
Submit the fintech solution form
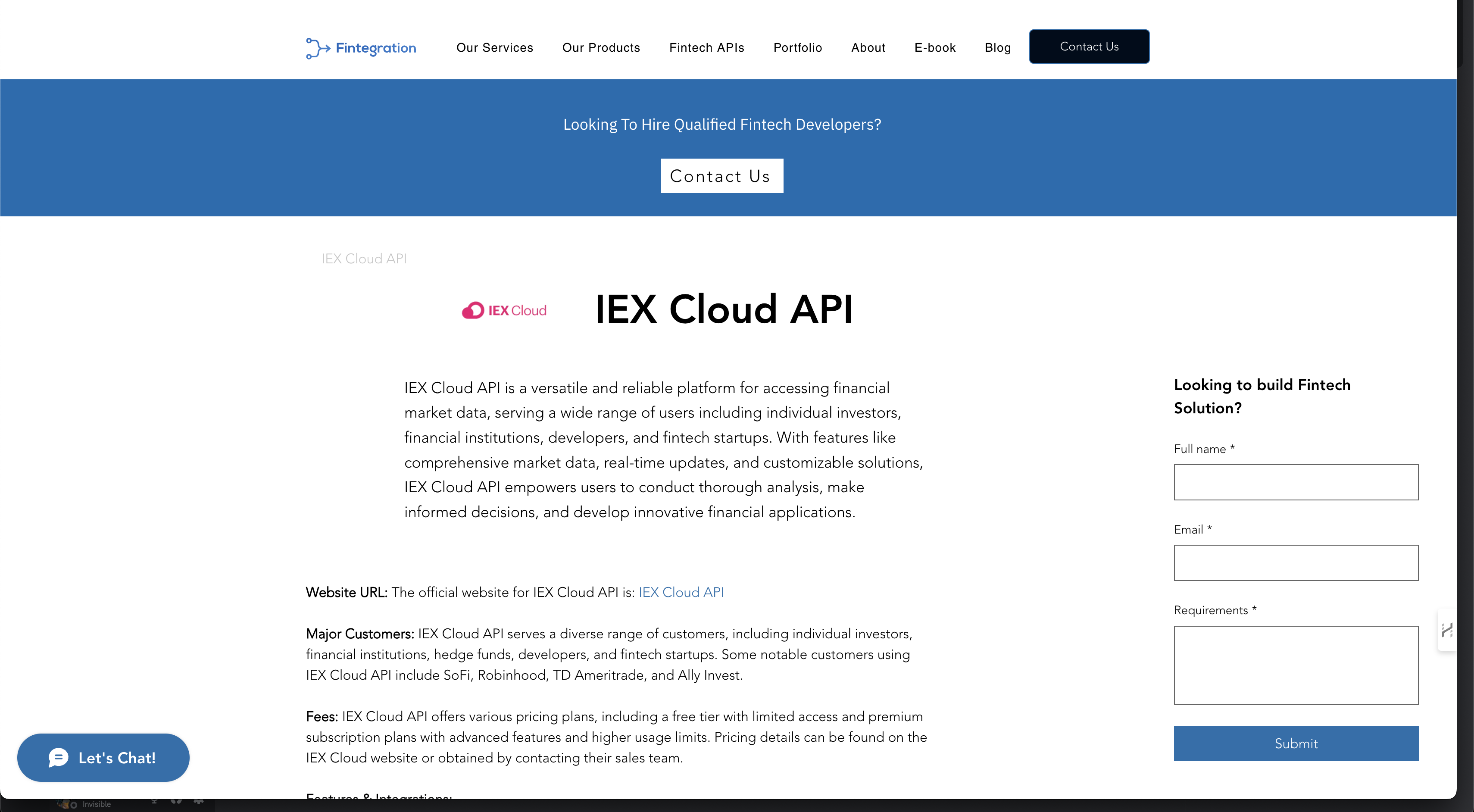pos(1296,743)
